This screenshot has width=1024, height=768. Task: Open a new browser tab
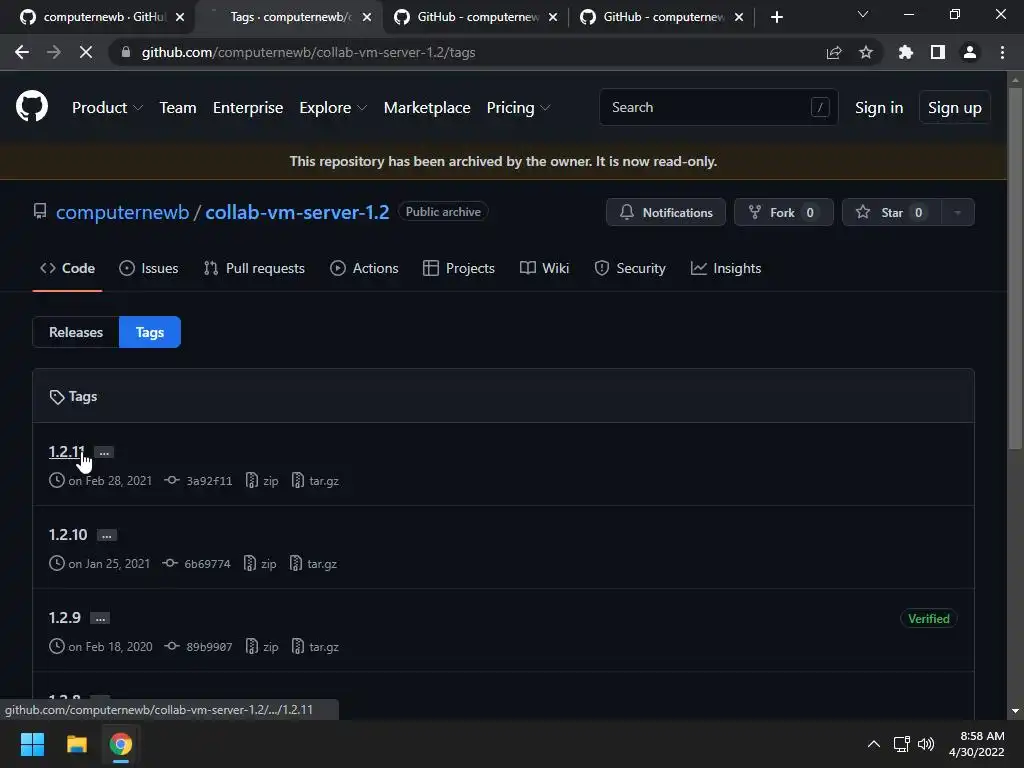tap(776, 17)
